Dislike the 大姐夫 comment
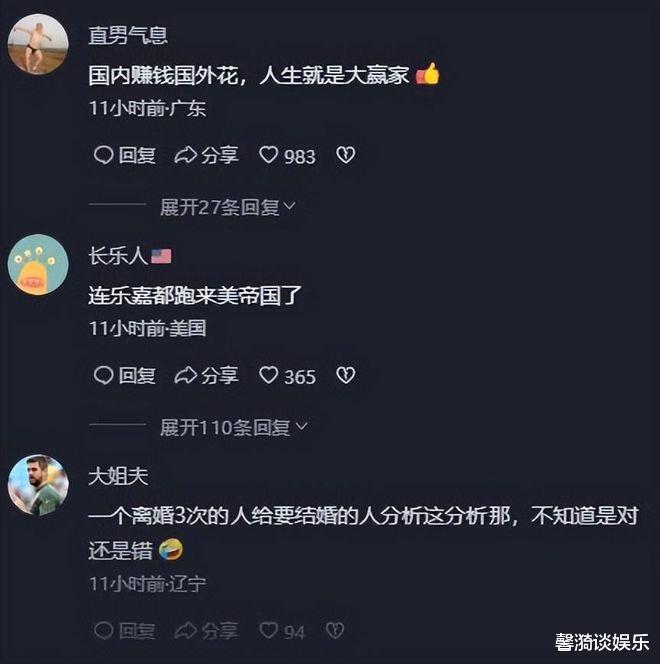The width and height of the screenshot is (660, 664). pos(335,631)
